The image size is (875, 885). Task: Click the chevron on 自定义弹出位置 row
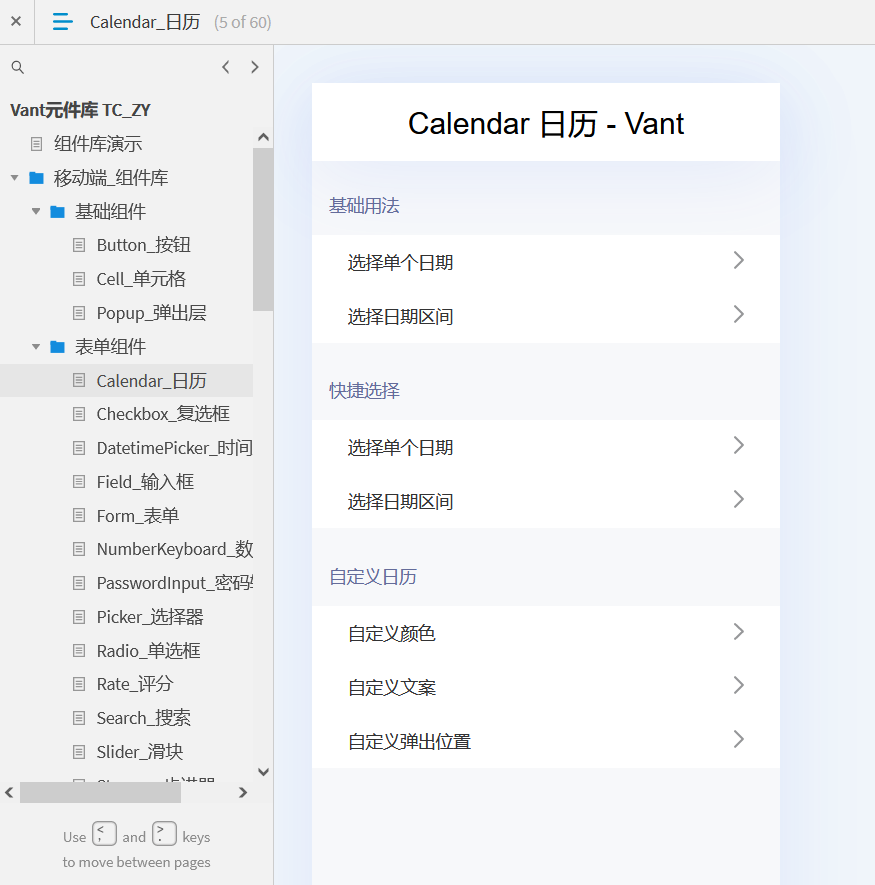pos(738,739)
